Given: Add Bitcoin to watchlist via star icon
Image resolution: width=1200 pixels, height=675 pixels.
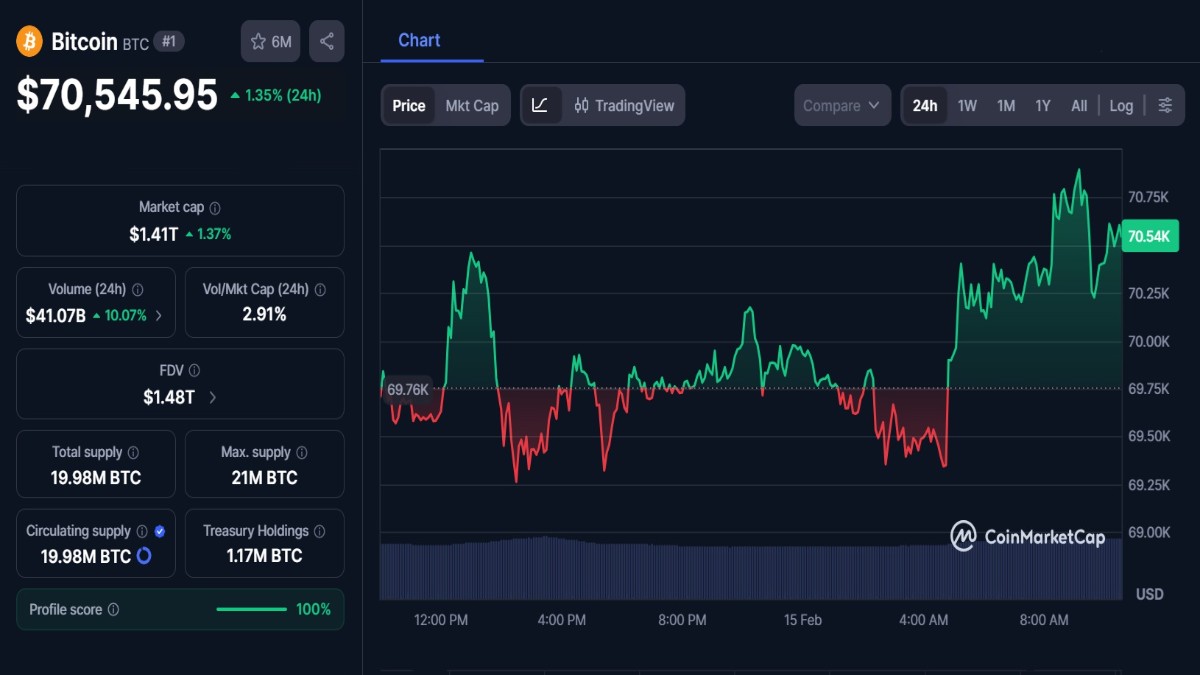Looking at the screenshot, I should [259, 41].
